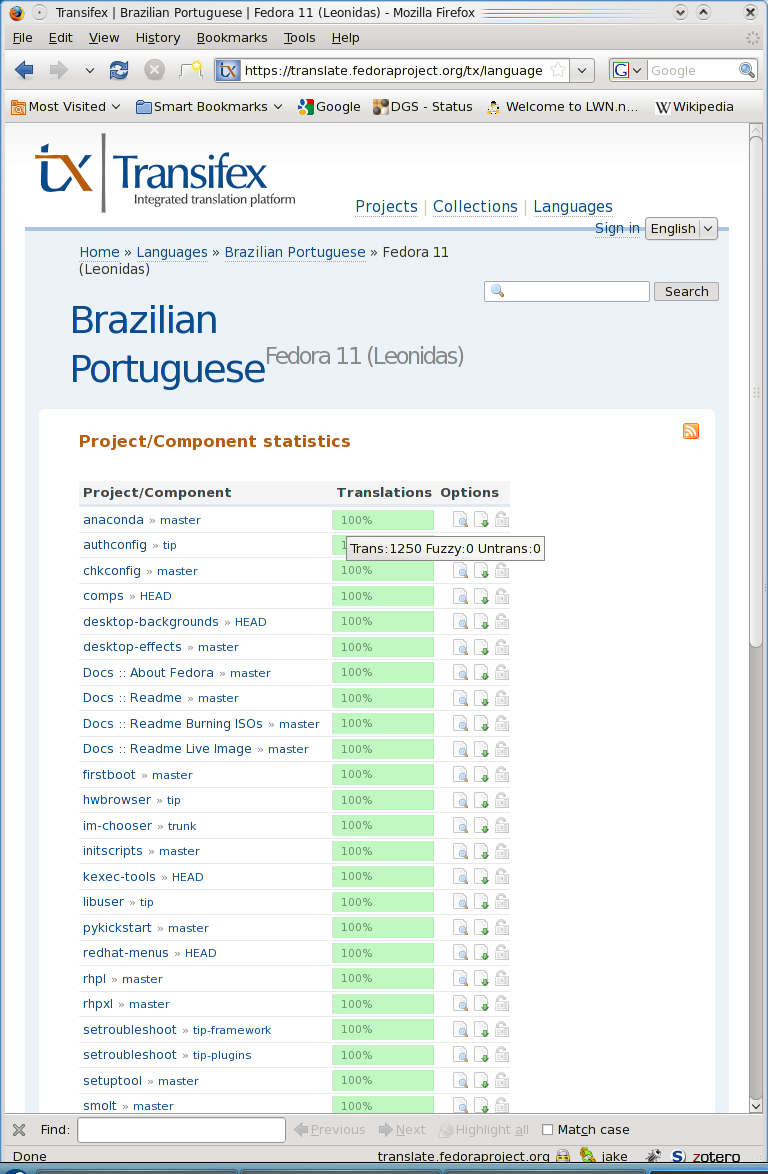768x1174 pixels.
Task: Open the Projects link in Transifex header
Action: [386, 207]
